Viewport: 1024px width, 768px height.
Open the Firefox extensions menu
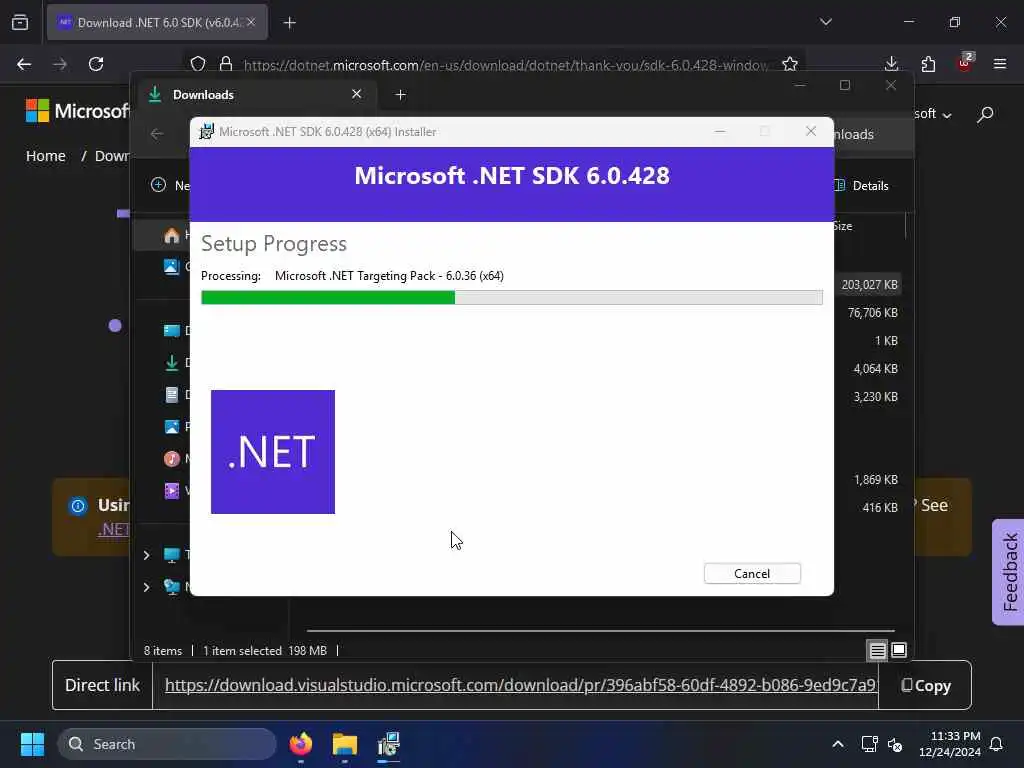click(x=928, y=64)
